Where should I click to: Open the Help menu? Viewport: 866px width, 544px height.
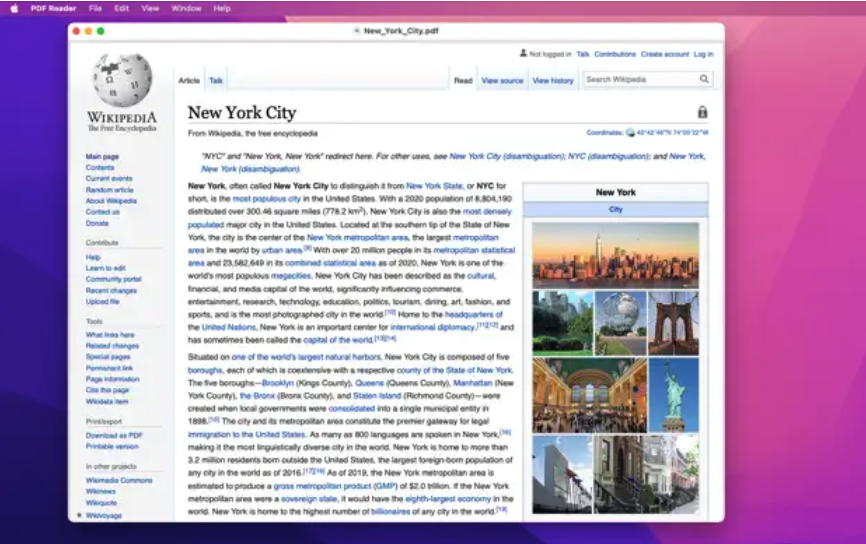(x=222, y=8)
